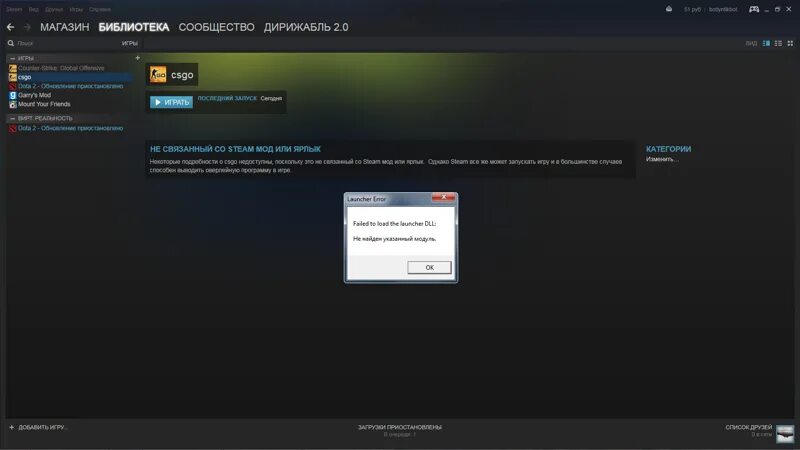800x450 pixels.
Task: Switch to list view icon
Action: [778, 43]
